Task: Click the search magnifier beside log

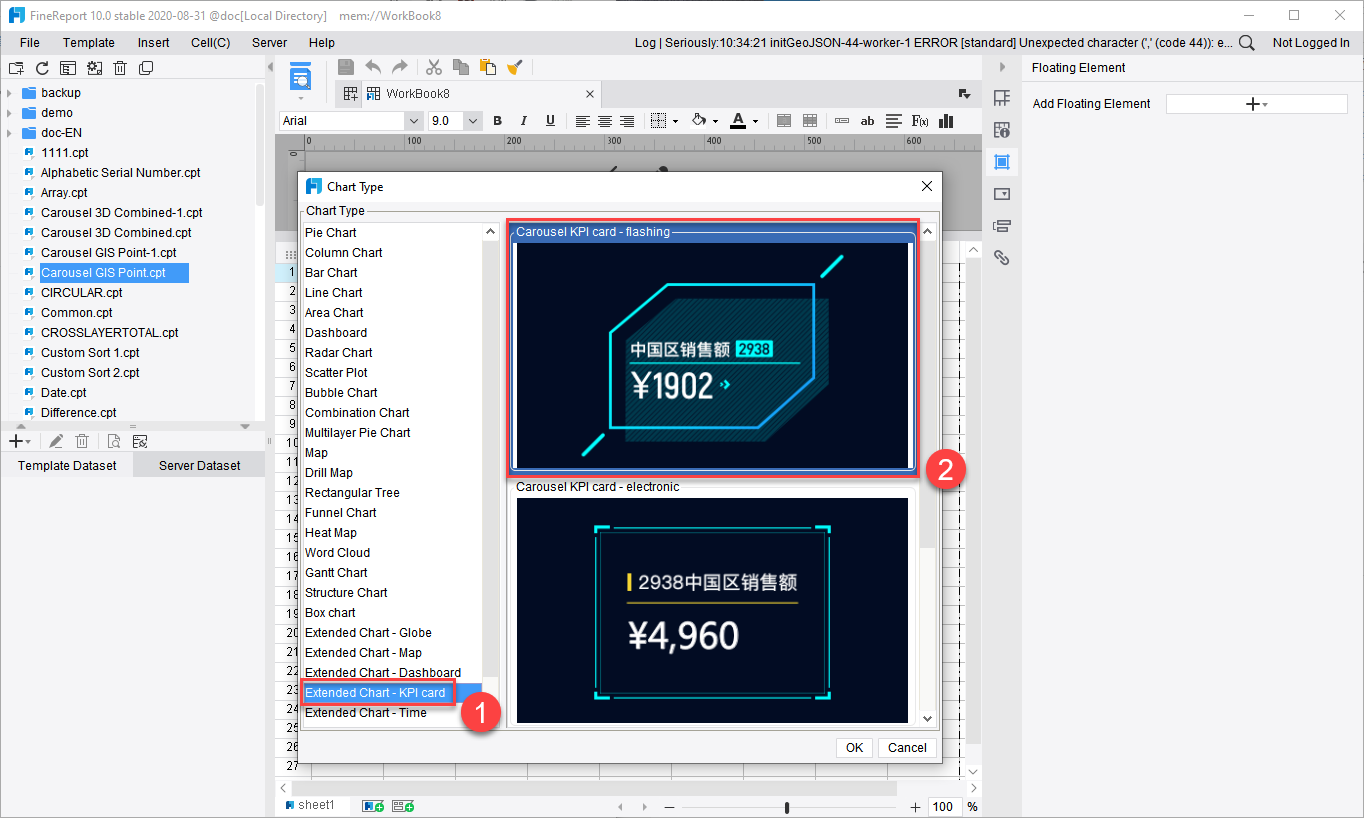Action: click(x=1246, y=43)
